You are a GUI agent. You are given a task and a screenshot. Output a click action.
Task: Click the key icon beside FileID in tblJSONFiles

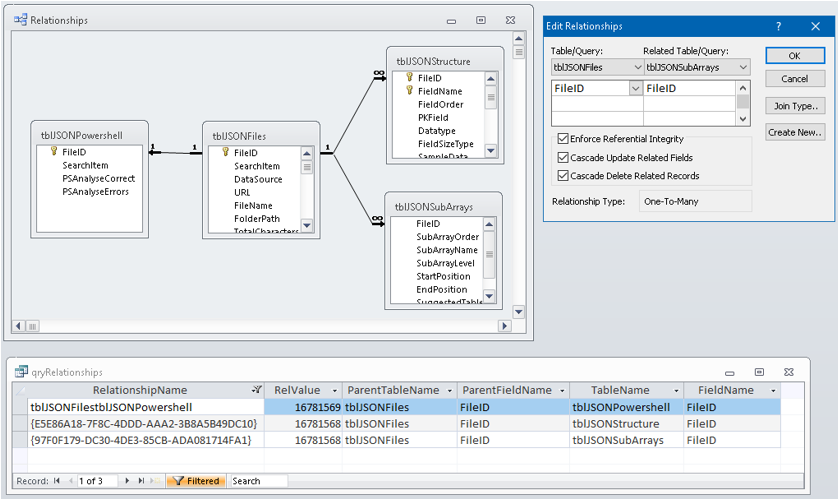coord(225,152)
